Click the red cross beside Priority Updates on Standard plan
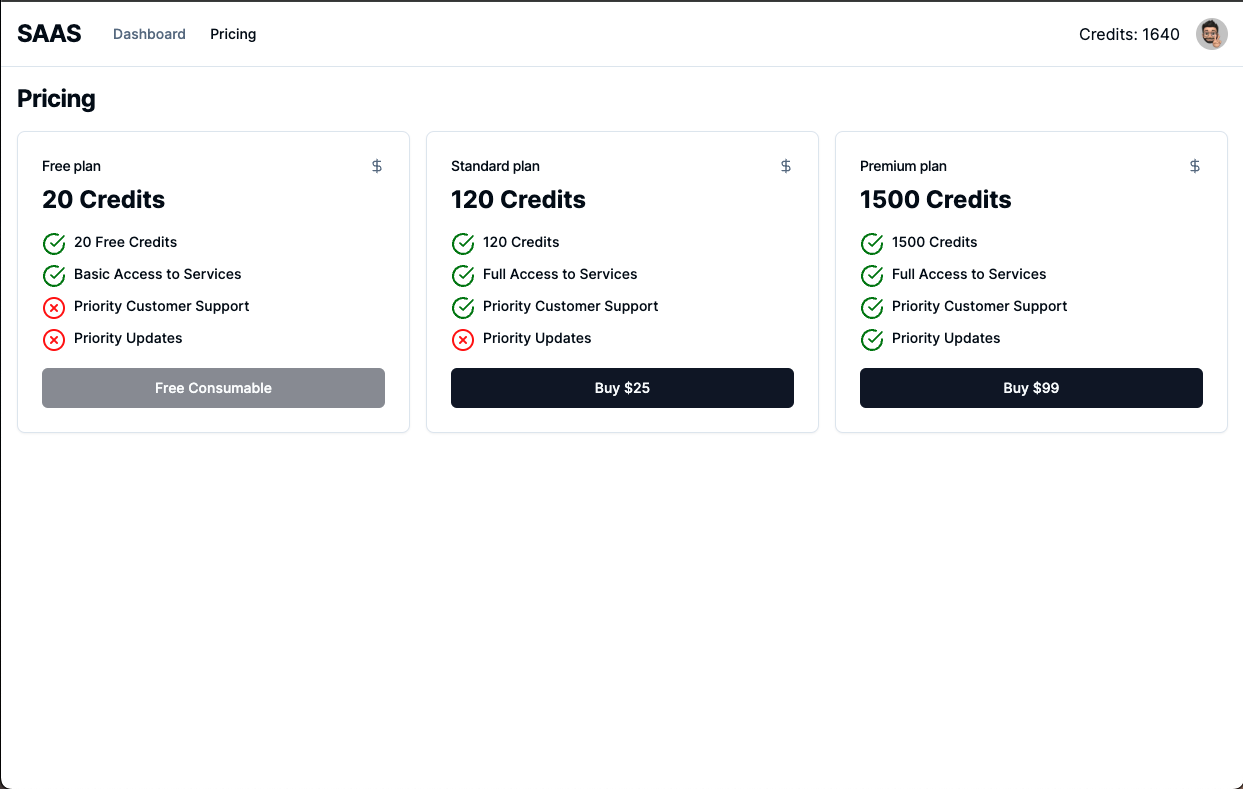The height and width of the screenshot is (789, 1243). (462, 339)
